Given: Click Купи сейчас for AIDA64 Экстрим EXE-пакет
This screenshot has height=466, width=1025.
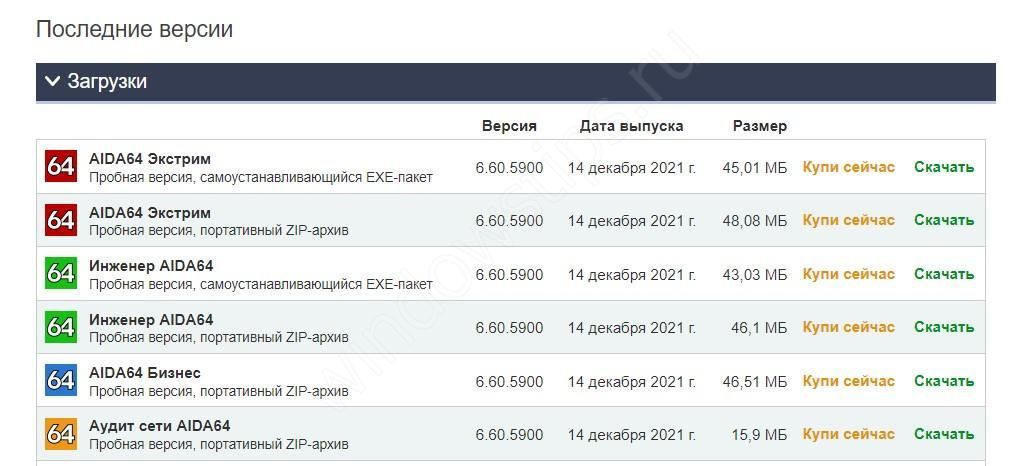Looking at the screenshot, I should [x=848, y=167].
